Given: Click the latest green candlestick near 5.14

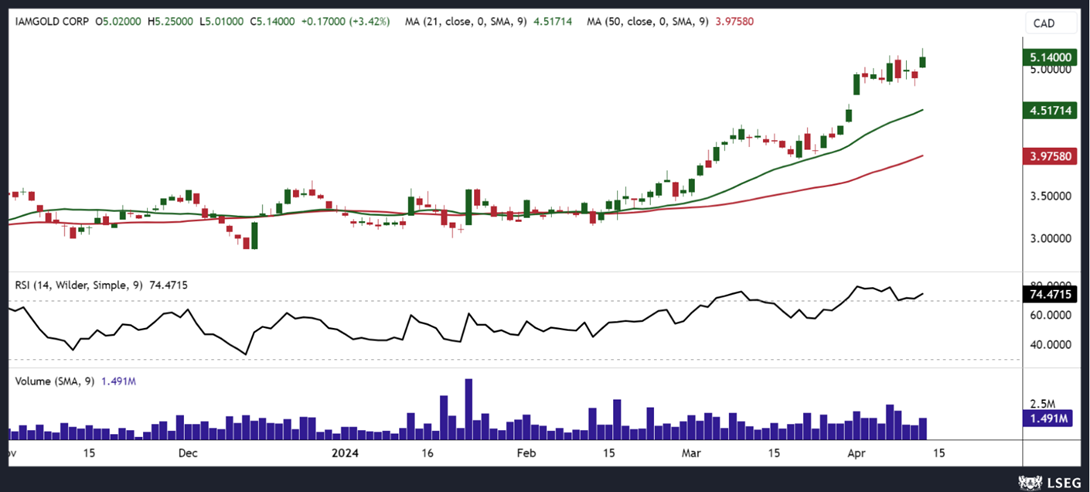Looking at the screenshot, I should click(x=923, y=58).
